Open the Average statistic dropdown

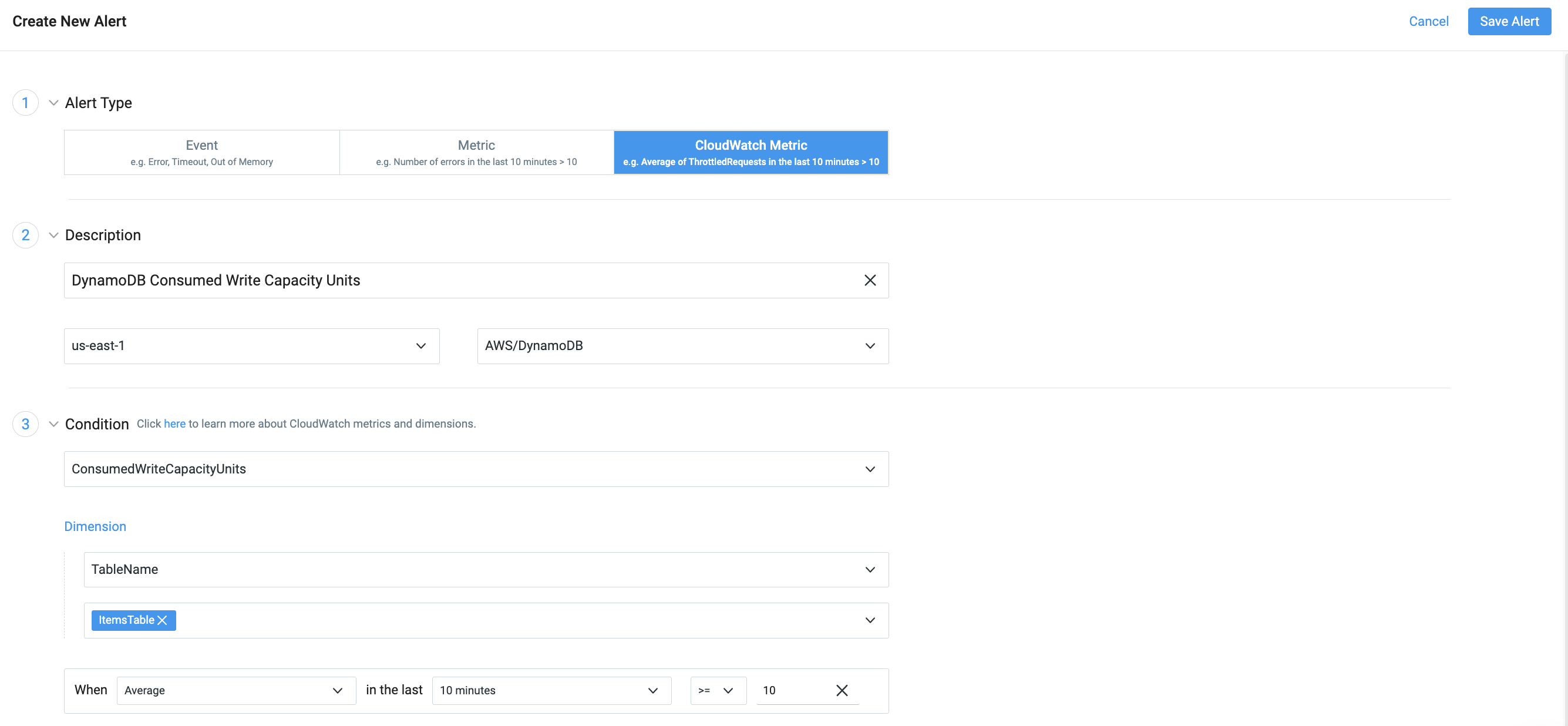(x=235, y=690)
